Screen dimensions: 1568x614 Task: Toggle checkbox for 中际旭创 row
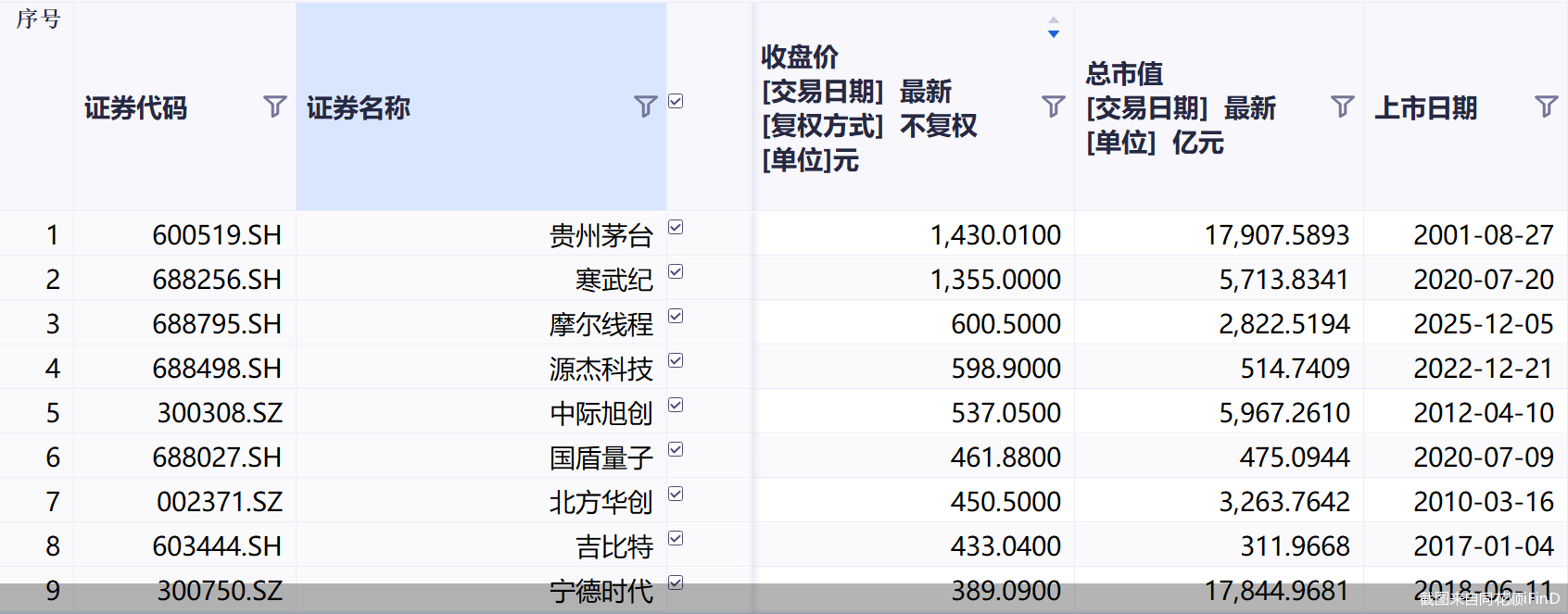pos(676,405)
